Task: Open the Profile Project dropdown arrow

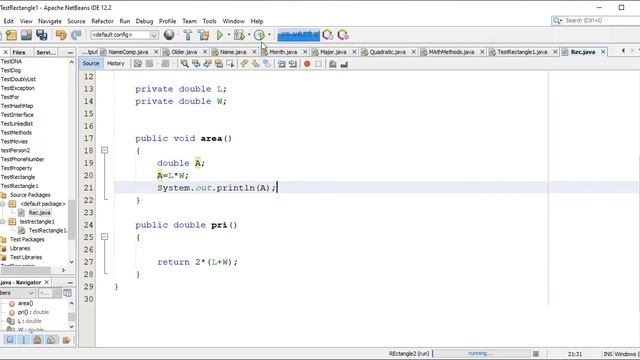Action: tap(269, 35)
